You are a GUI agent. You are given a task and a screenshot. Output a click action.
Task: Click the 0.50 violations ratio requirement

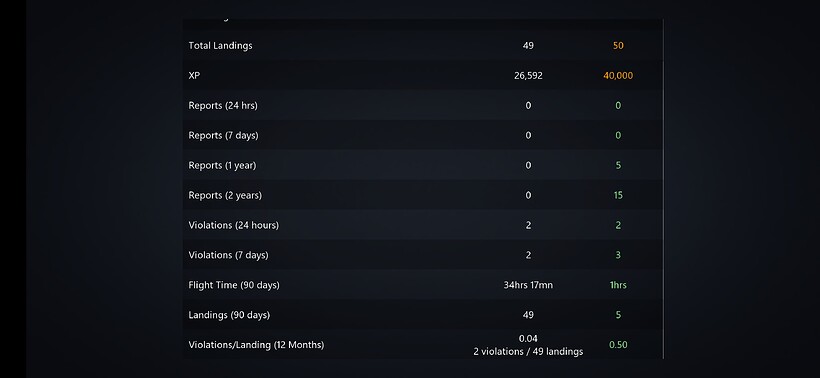618,345
